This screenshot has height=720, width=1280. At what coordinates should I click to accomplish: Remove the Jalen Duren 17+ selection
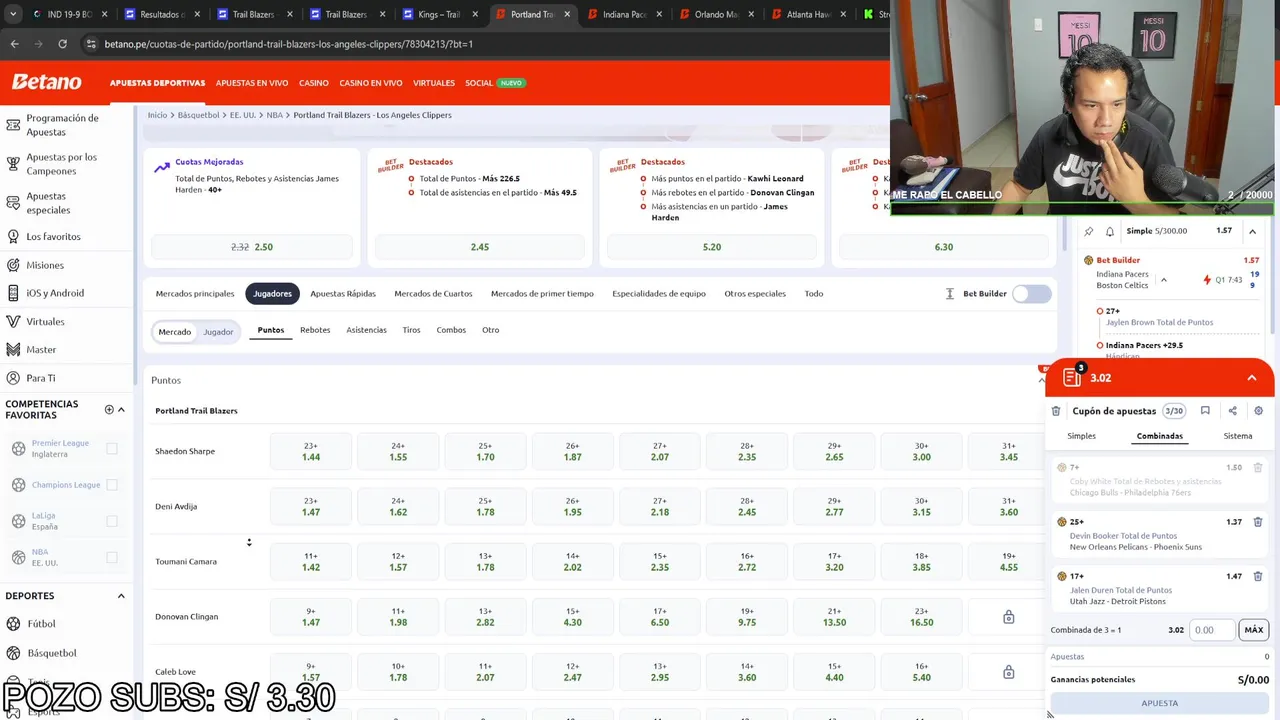(x=1258, y=576)
